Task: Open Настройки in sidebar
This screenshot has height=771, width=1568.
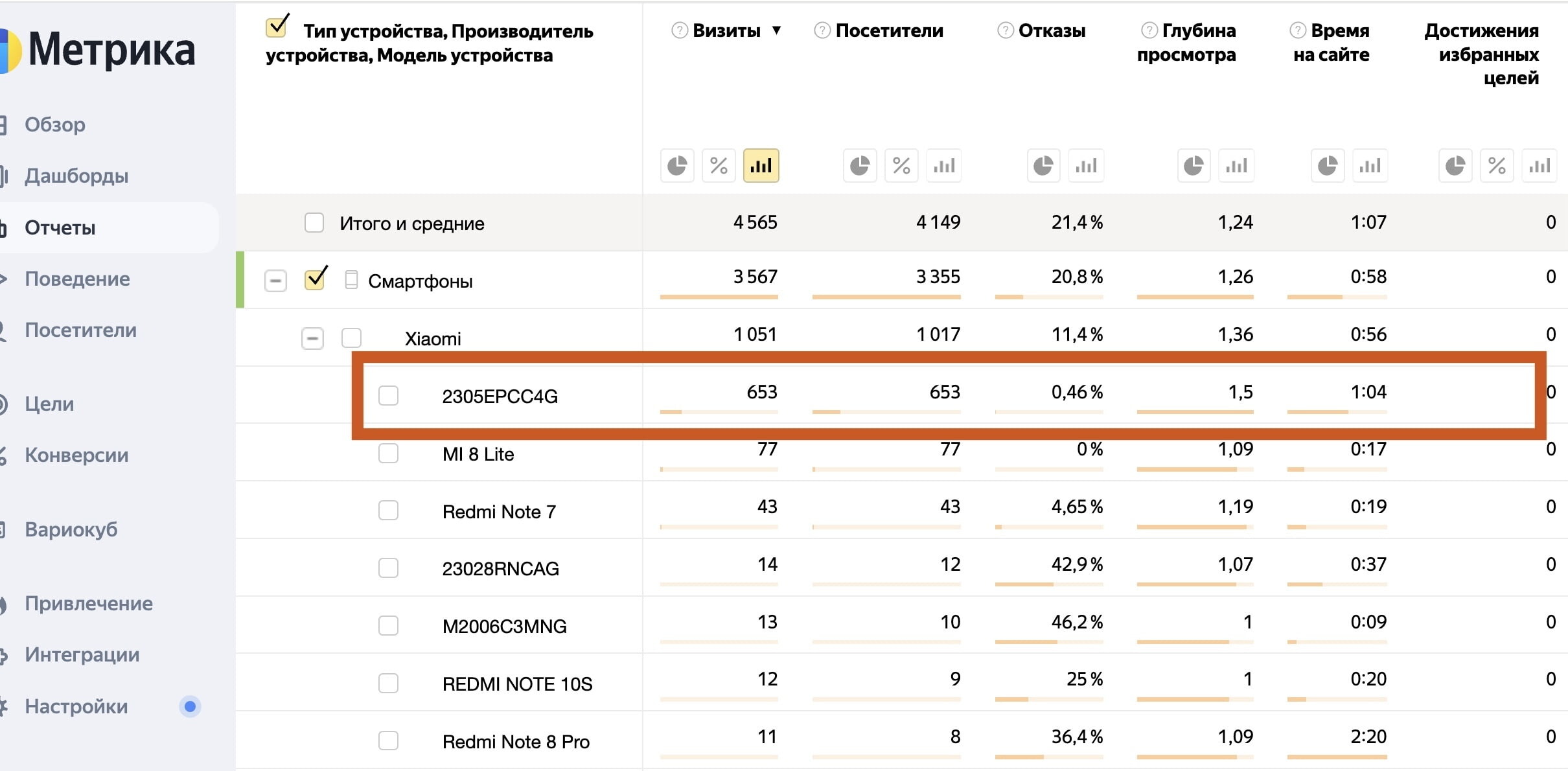Action: click(76, 706)
